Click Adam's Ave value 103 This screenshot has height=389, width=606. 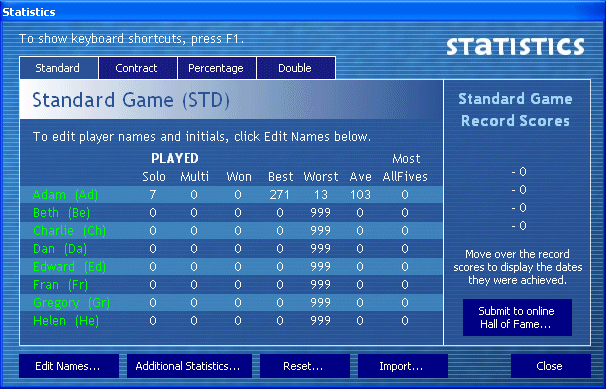tap(360, 195)
